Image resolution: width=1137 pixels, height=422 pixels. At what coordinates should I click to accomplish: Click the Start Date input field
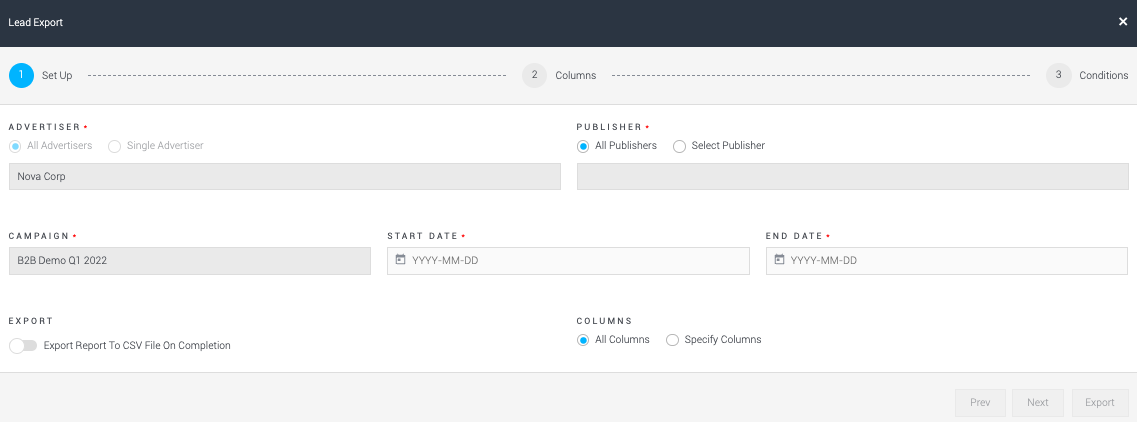568,261
